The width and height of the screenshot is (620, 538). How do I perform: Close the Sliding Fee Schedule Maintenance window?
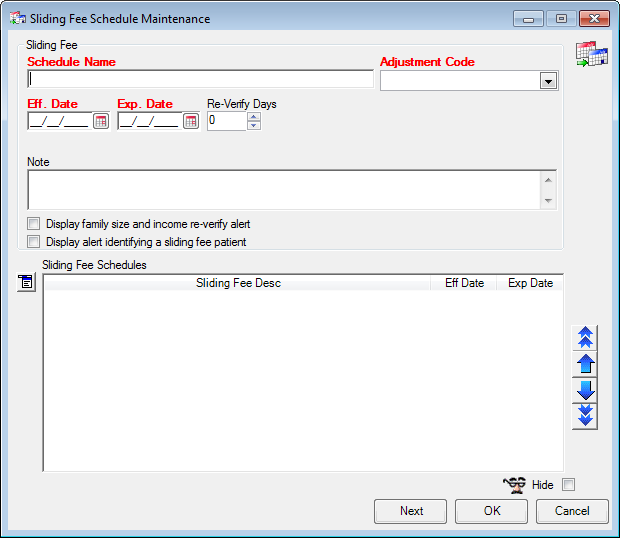(594, 19)
